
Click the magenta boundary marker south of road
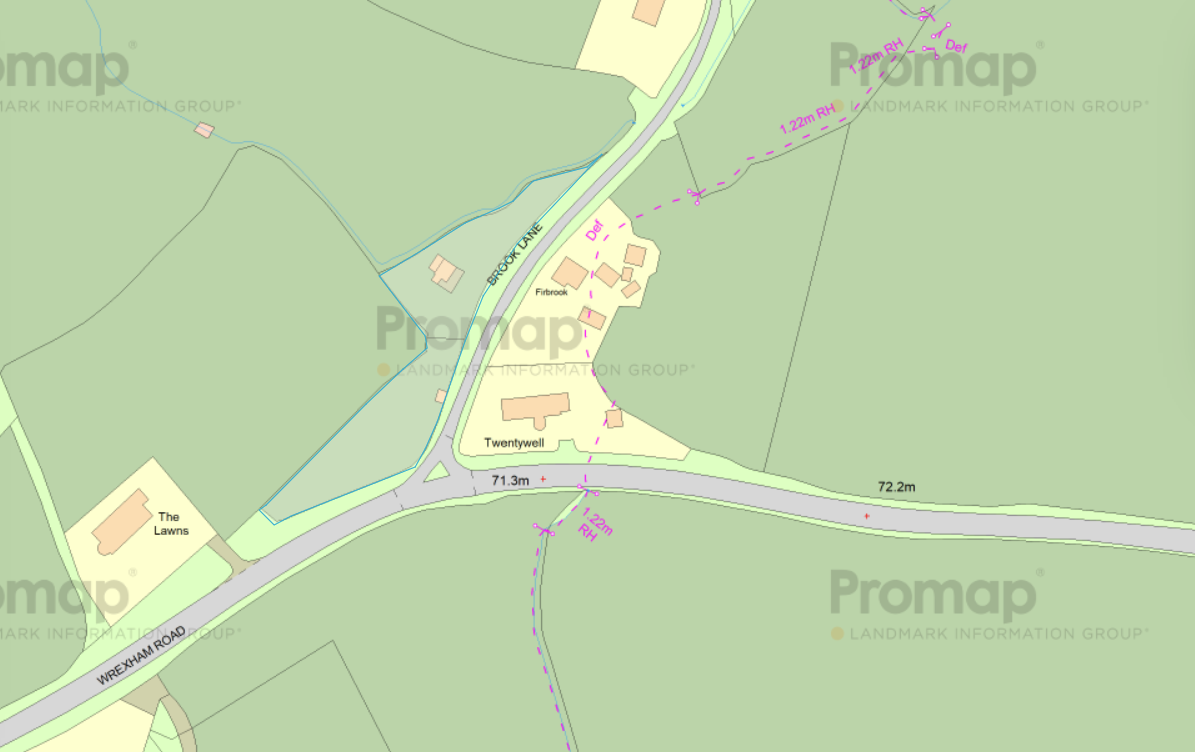544,530
